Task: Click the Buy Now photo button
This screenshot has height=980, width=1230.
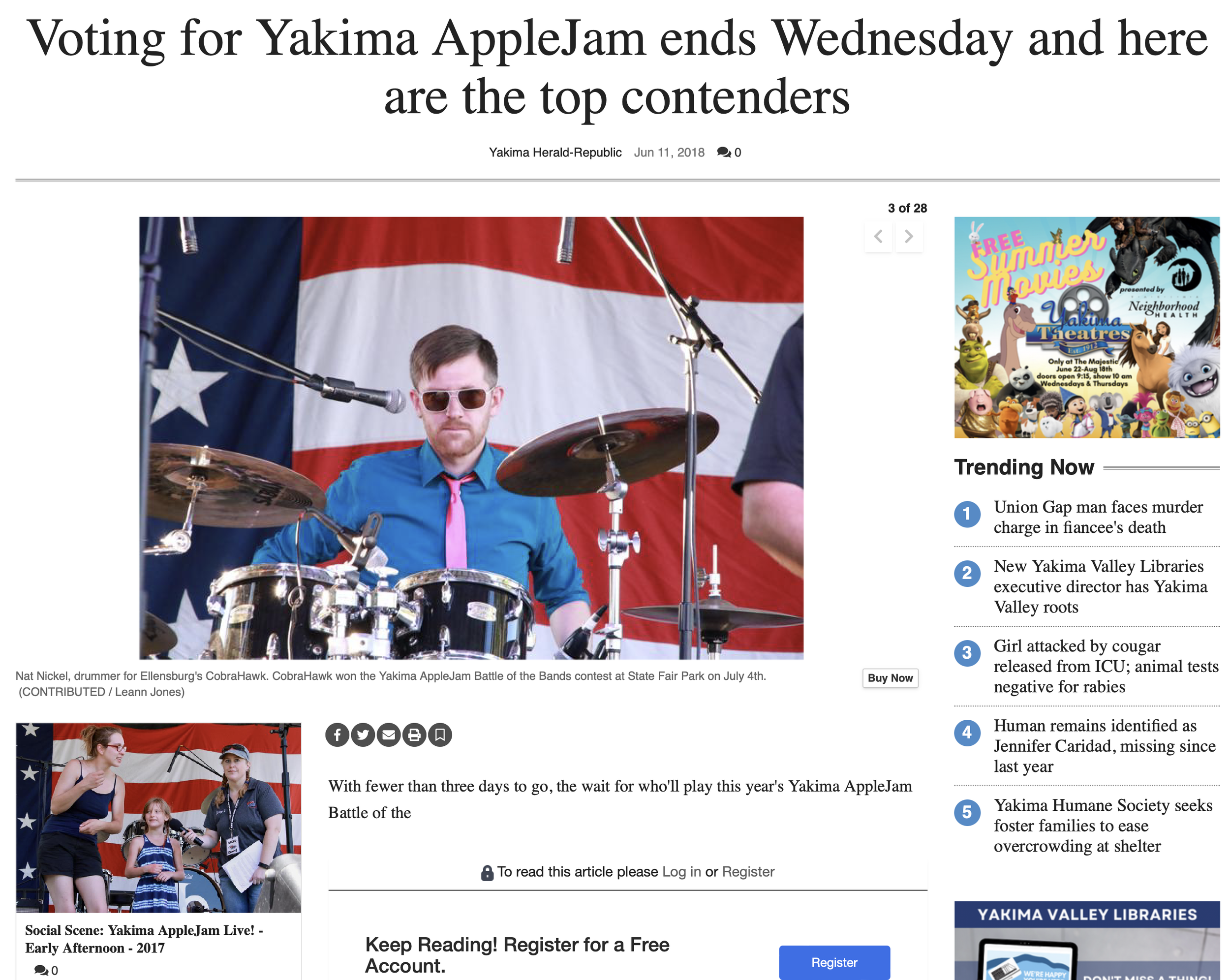Action: point(890,677)
